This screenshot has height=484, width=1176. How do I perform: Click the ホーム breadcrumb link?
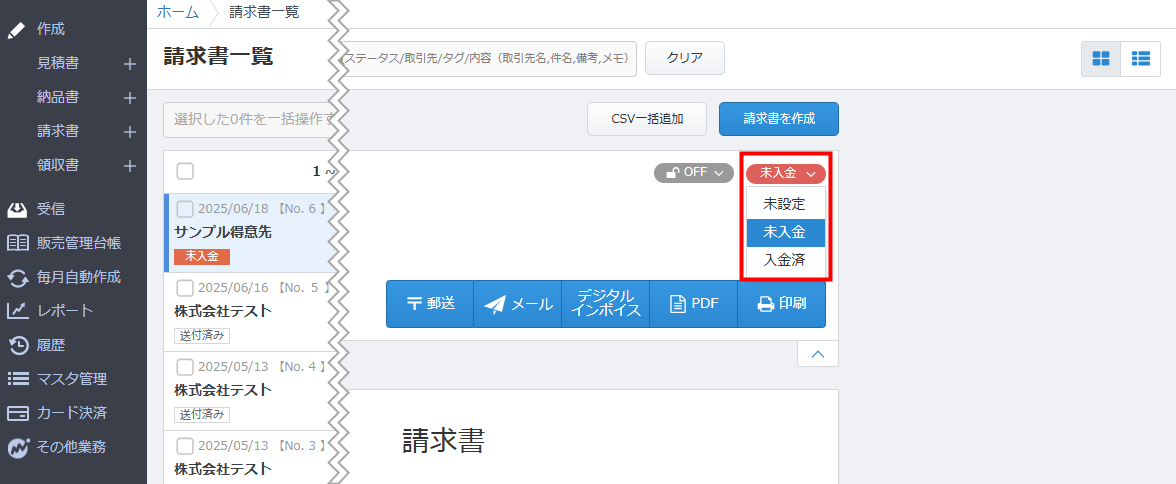click(x=177, y=13)
